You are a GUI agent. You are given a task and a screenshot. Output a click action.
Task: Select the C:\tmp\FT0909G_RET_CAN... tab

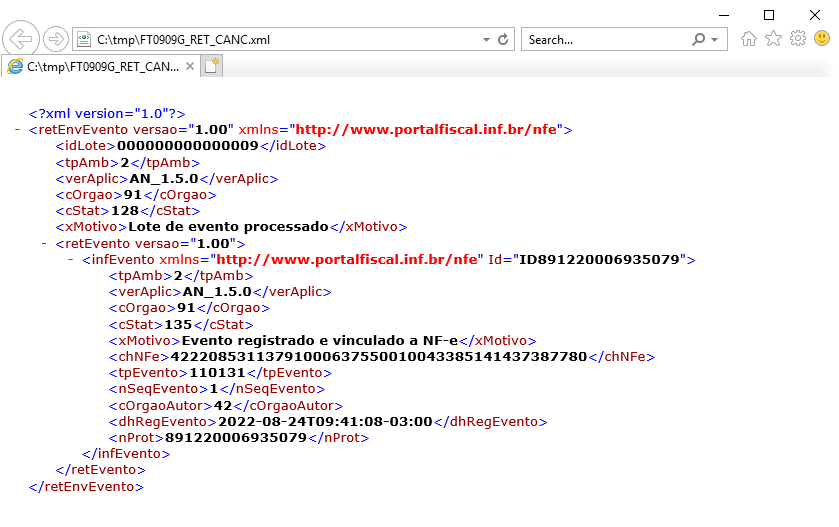tap(101, 66)
